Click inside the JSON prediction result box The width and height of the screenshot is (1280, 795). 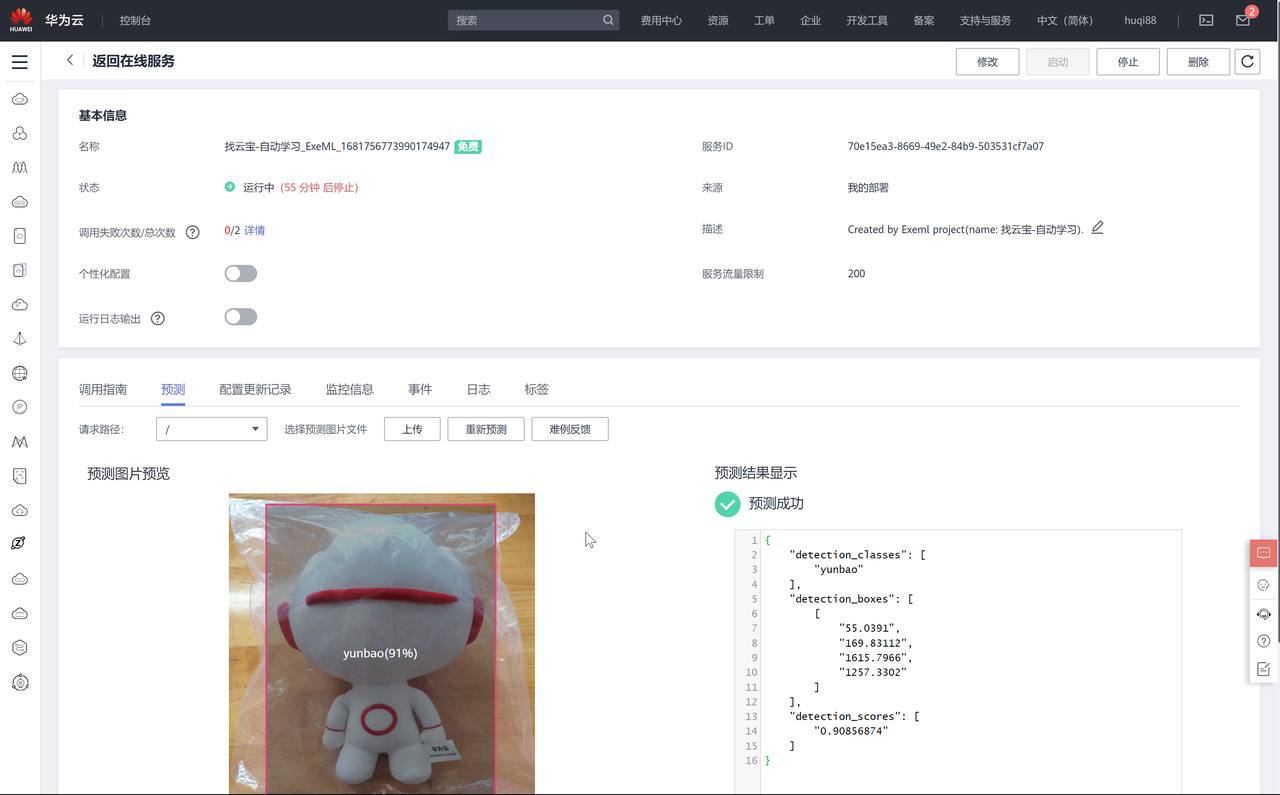958,662
